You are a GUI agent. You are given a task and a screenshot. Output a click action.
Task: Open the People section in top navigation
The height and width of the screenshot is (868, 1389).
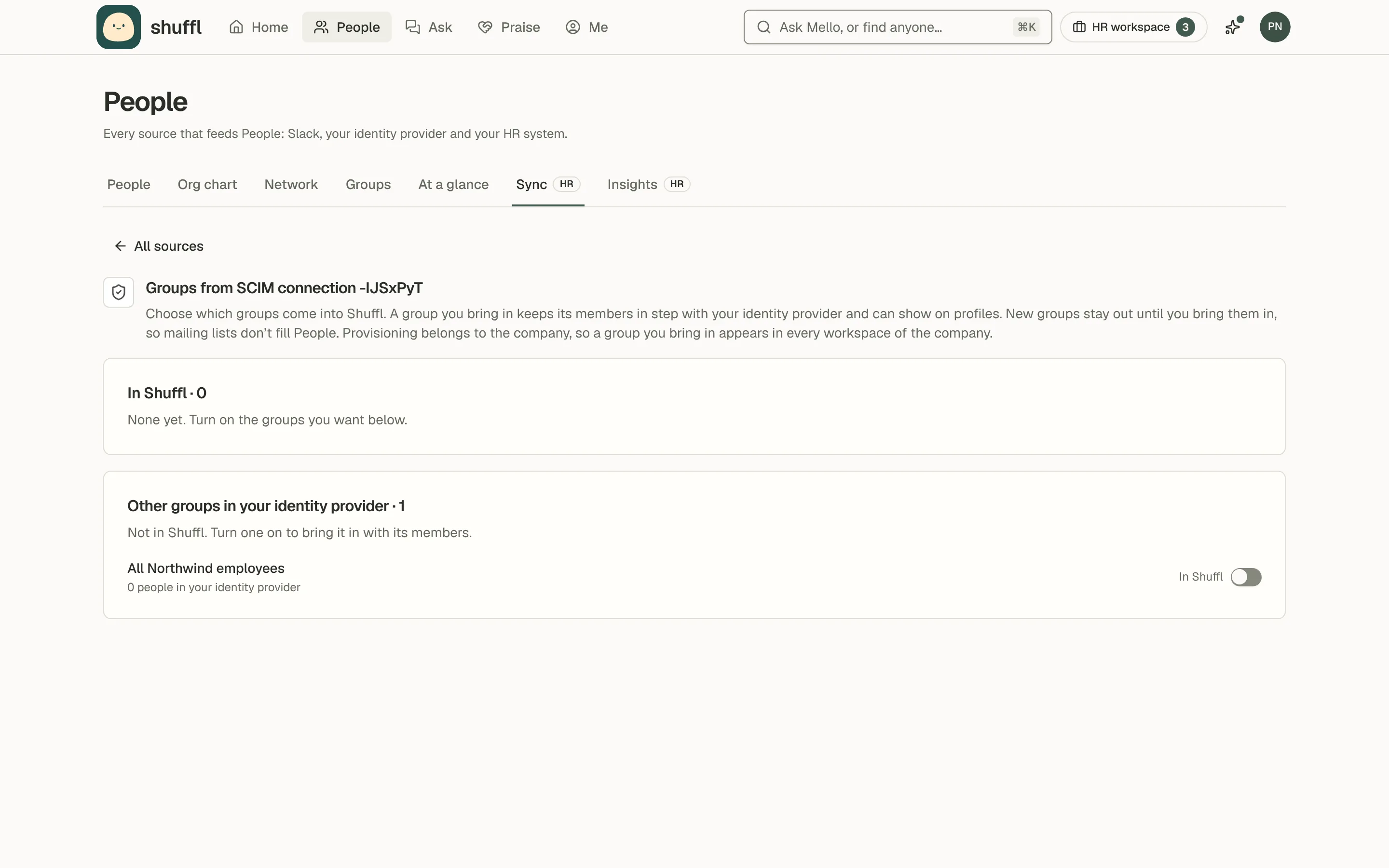[x=347, y=27]
